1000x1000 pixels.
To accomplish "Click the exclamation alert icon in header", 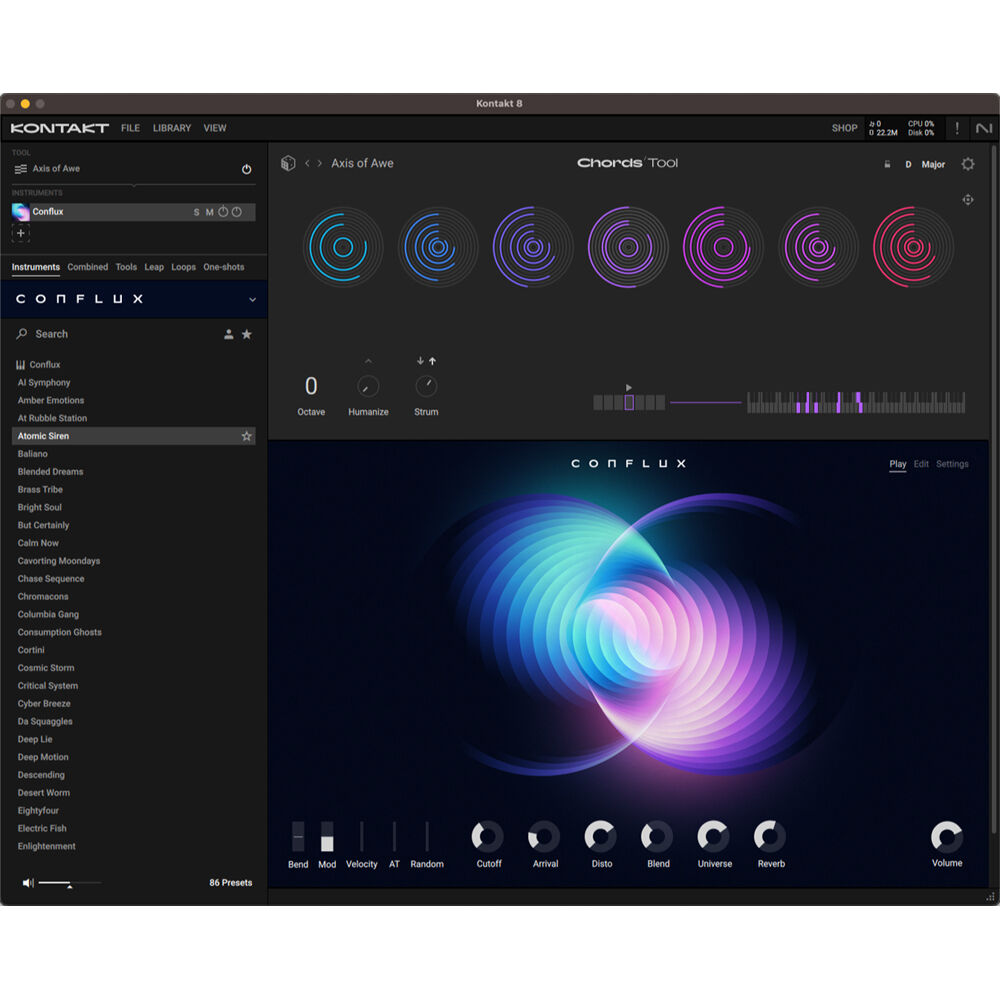I will coord(957,128).
